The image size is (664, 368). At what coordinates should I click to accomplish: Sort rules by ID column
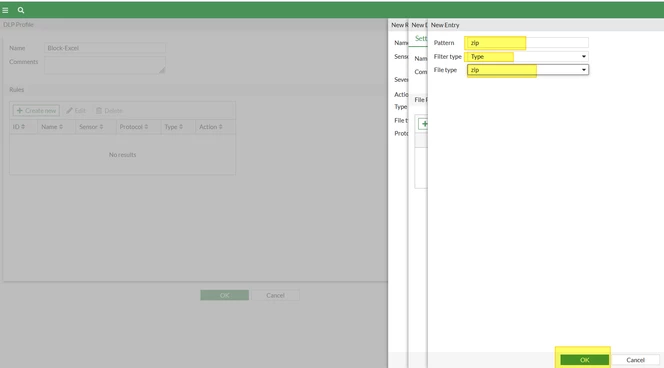click(x=19, y=127)
